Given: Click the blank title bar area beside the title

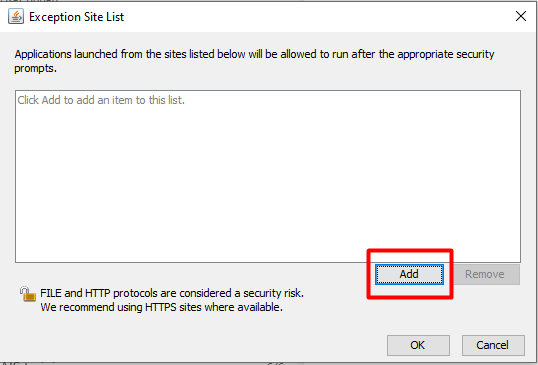Looking at the screenshot, I should tap(316, 16).
